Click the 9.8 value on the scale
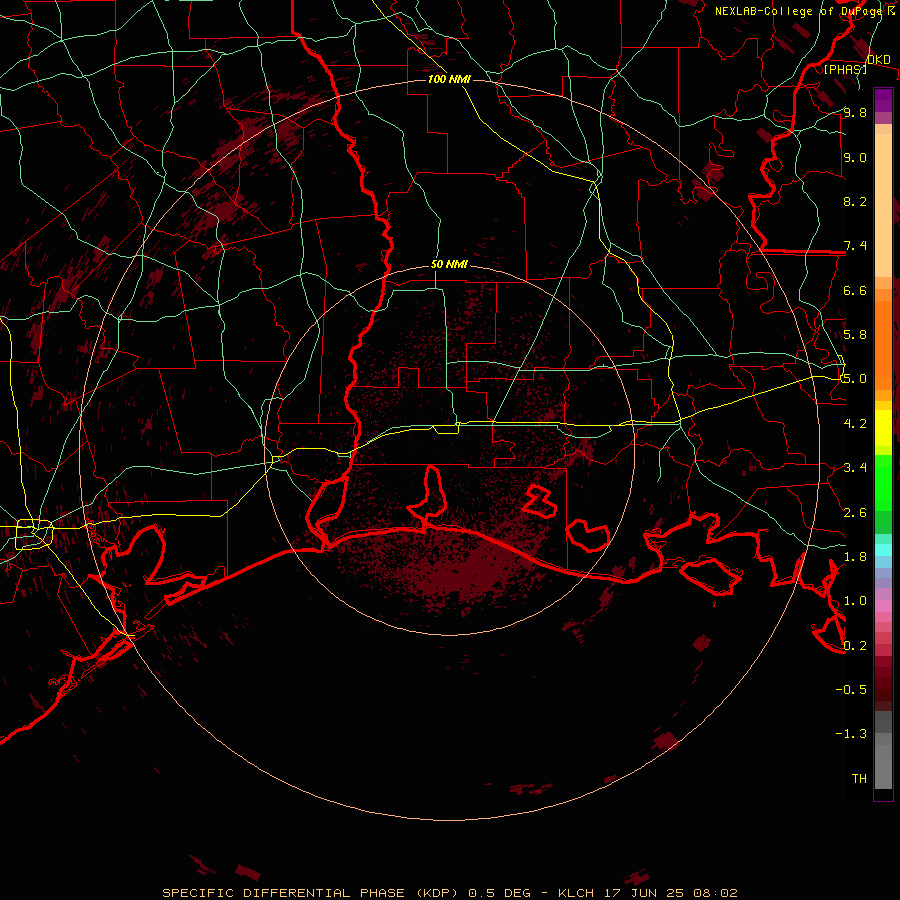 click(855, 113)
